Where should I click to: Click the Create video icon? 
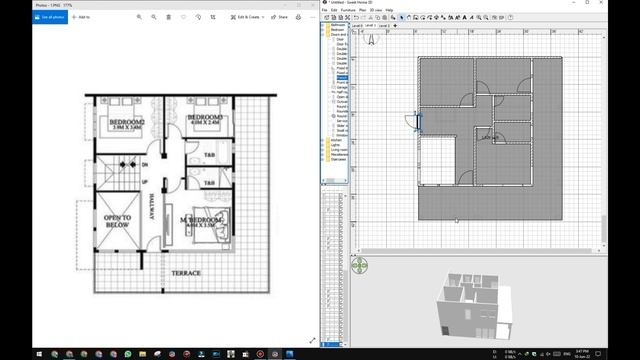(x=501, y=18)
